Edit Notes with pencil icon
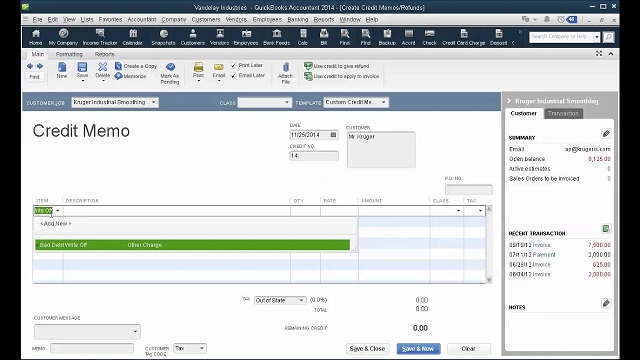The image size is (640, 360). 606,303
